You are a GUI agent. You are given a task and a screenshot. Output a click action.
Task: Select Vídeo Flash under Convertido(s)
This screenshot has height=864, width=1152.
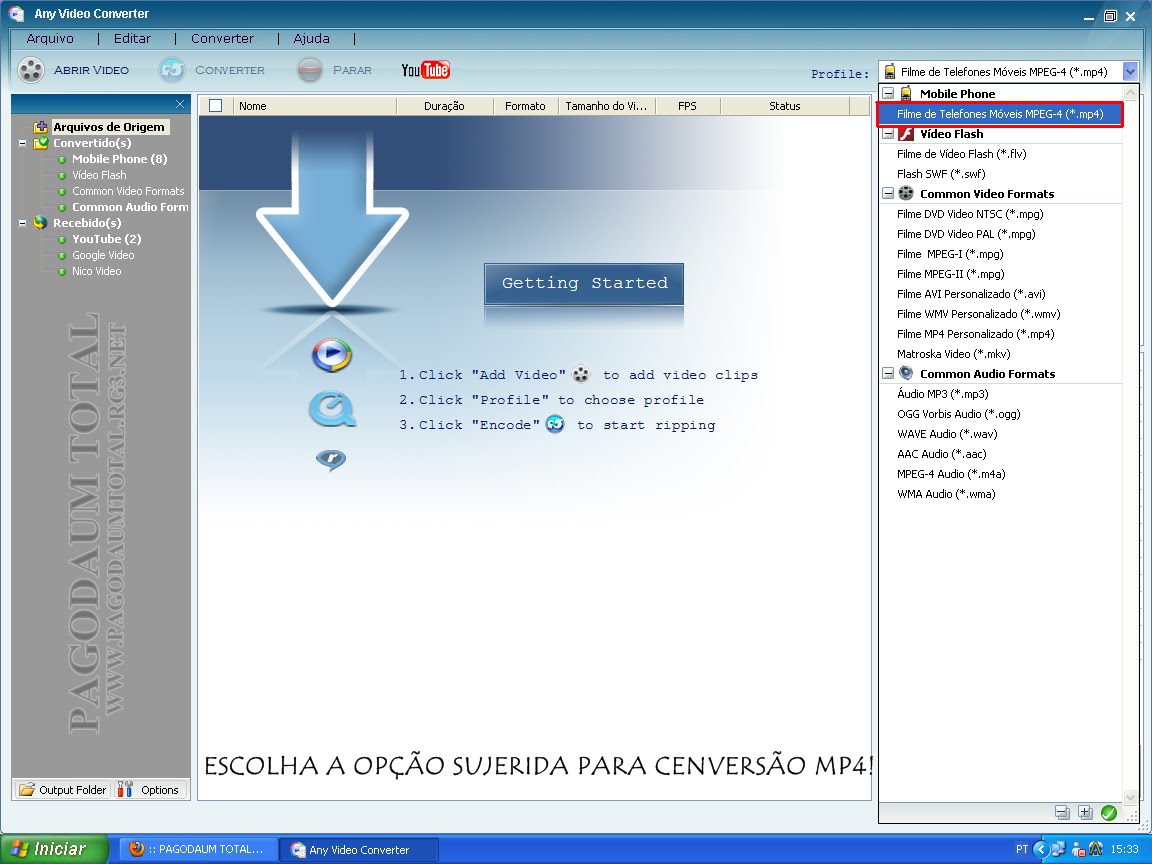pyautogui.click(x=99, y=175)
